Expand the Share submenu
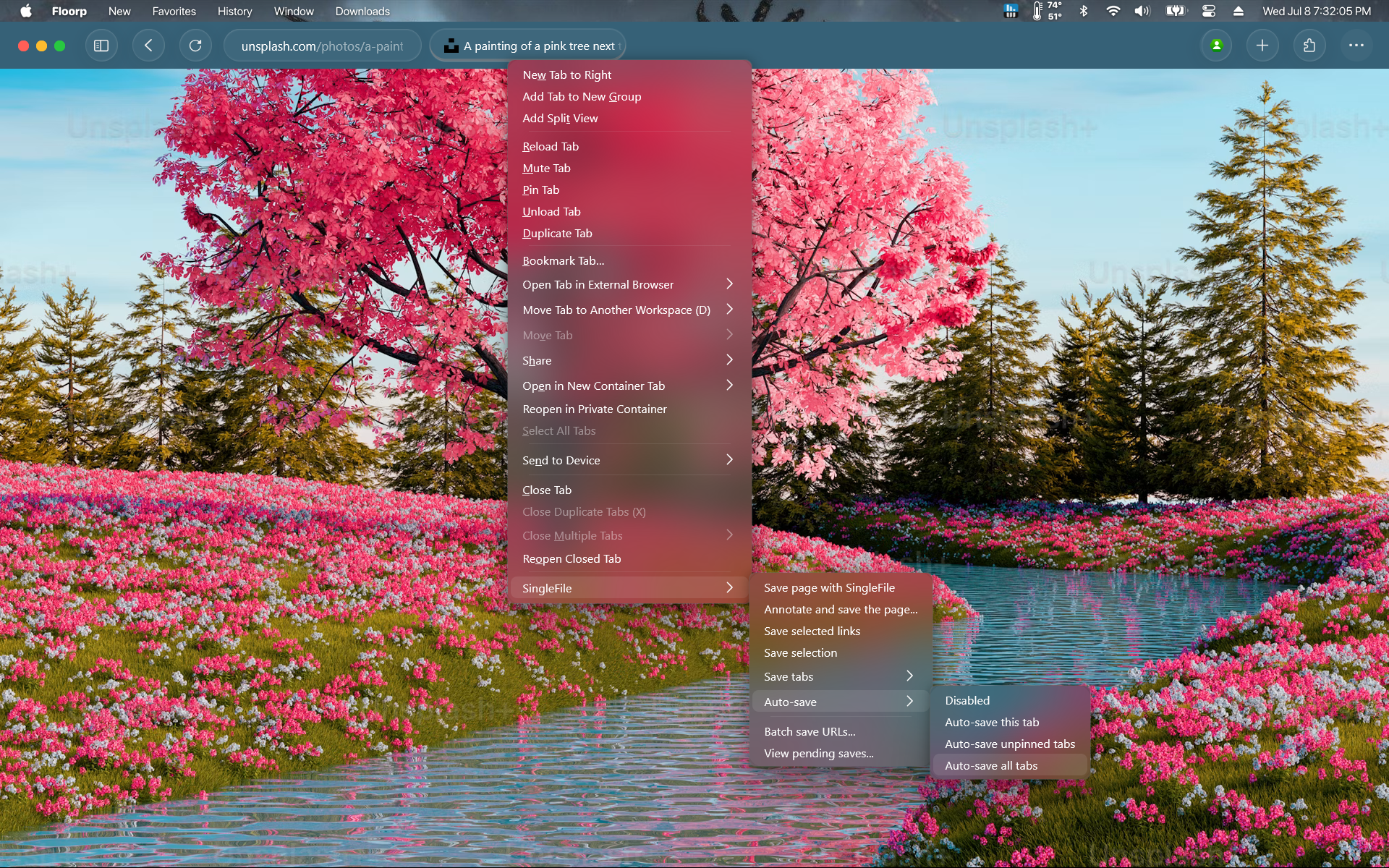The image size is (1389, 868). click(629, 360)
